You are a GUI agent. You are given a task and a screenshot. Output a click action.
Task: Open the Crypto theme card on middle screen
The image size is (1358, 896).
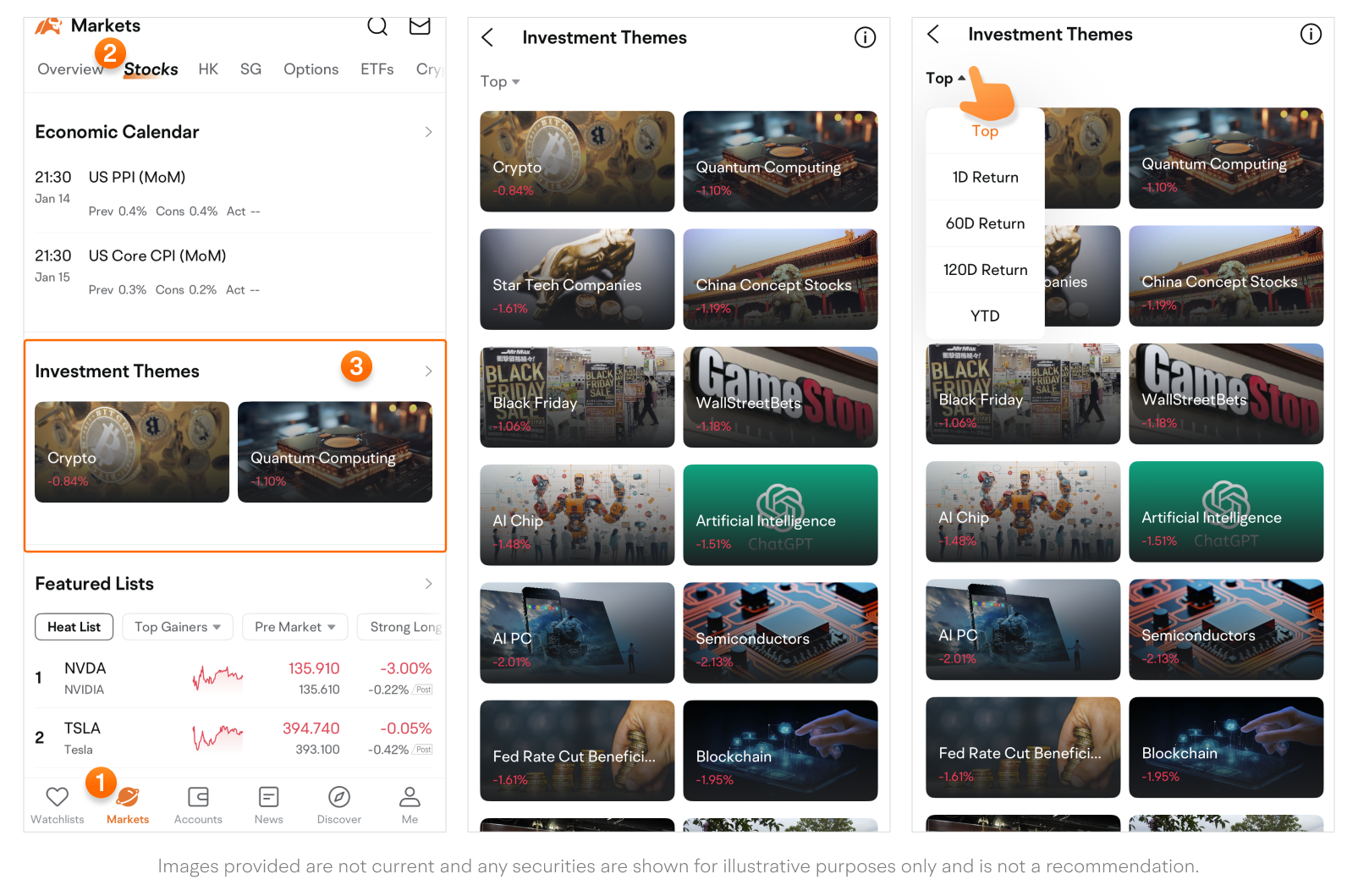click(577, 162)
